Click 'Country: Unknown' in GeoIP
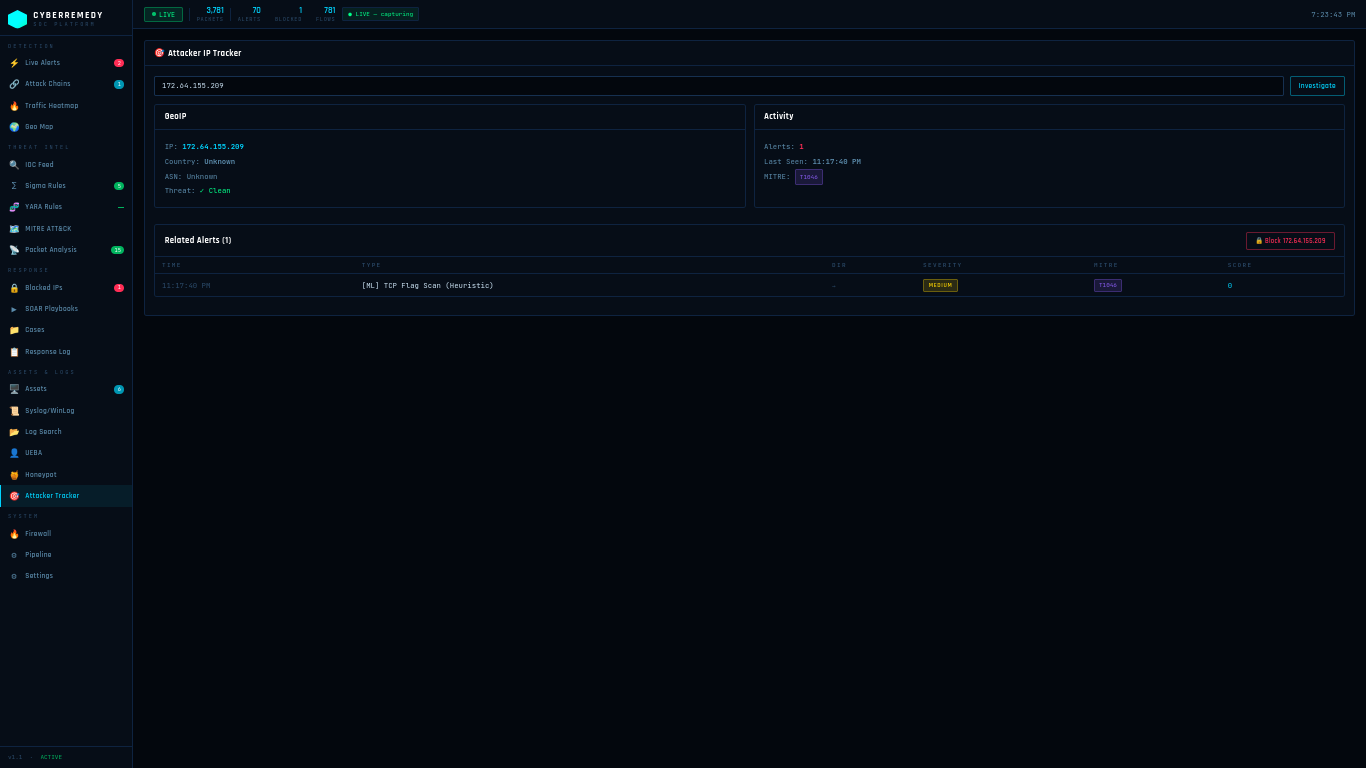Screen dimensions: 1366x768 coord(200,162)
